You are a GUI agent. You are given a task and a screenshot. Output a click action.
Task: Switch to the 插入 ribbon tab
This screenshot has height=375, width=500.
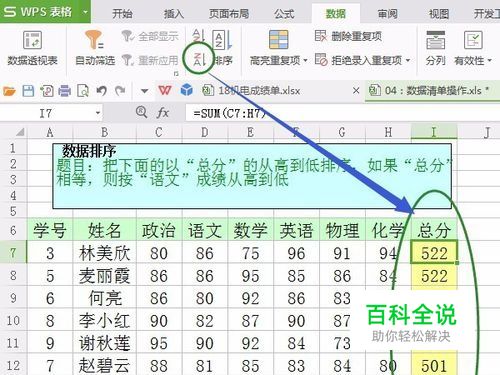[174, 14]
